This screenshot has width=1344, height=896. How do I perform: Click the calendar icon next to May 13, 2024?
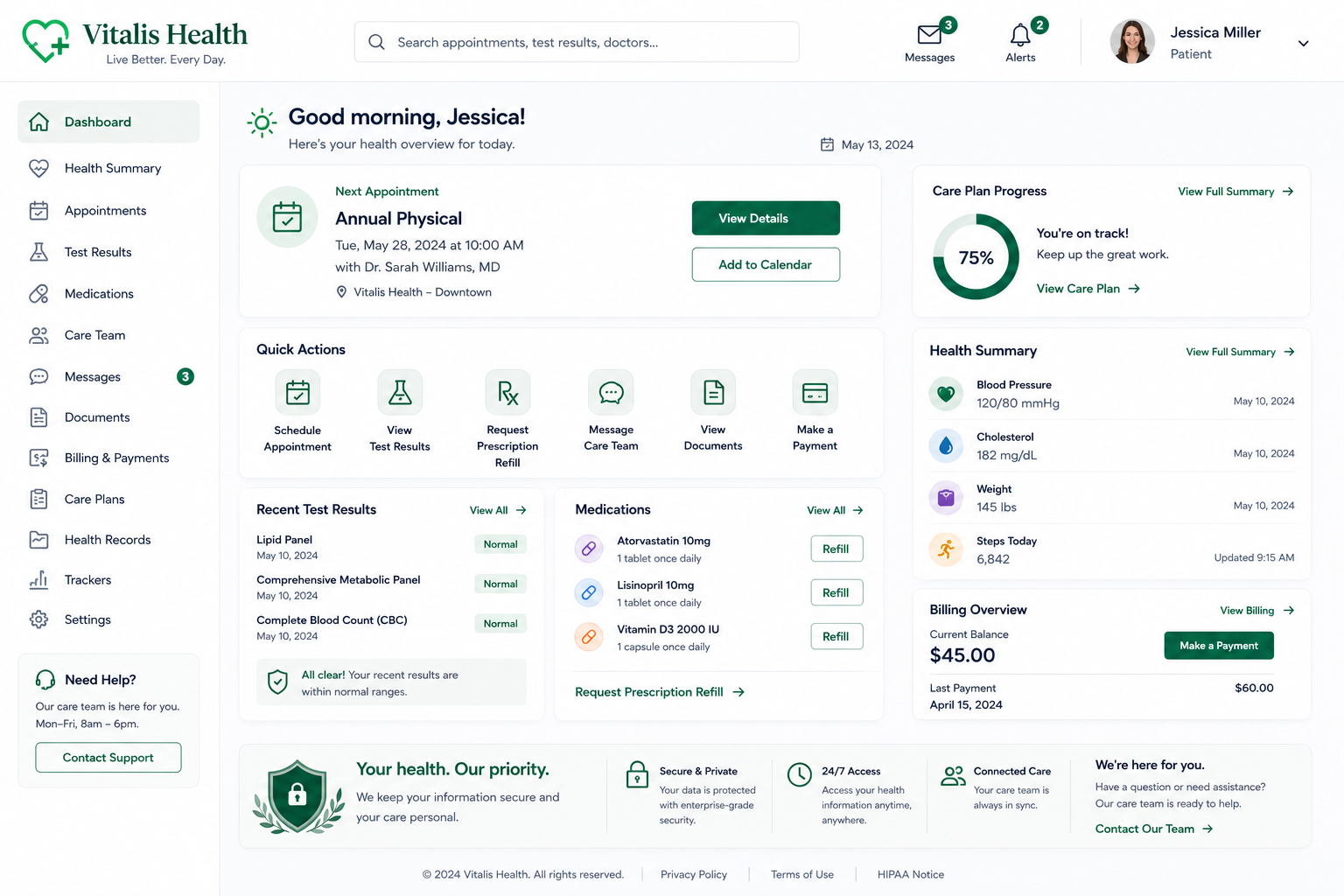click(x=827, y=144)
